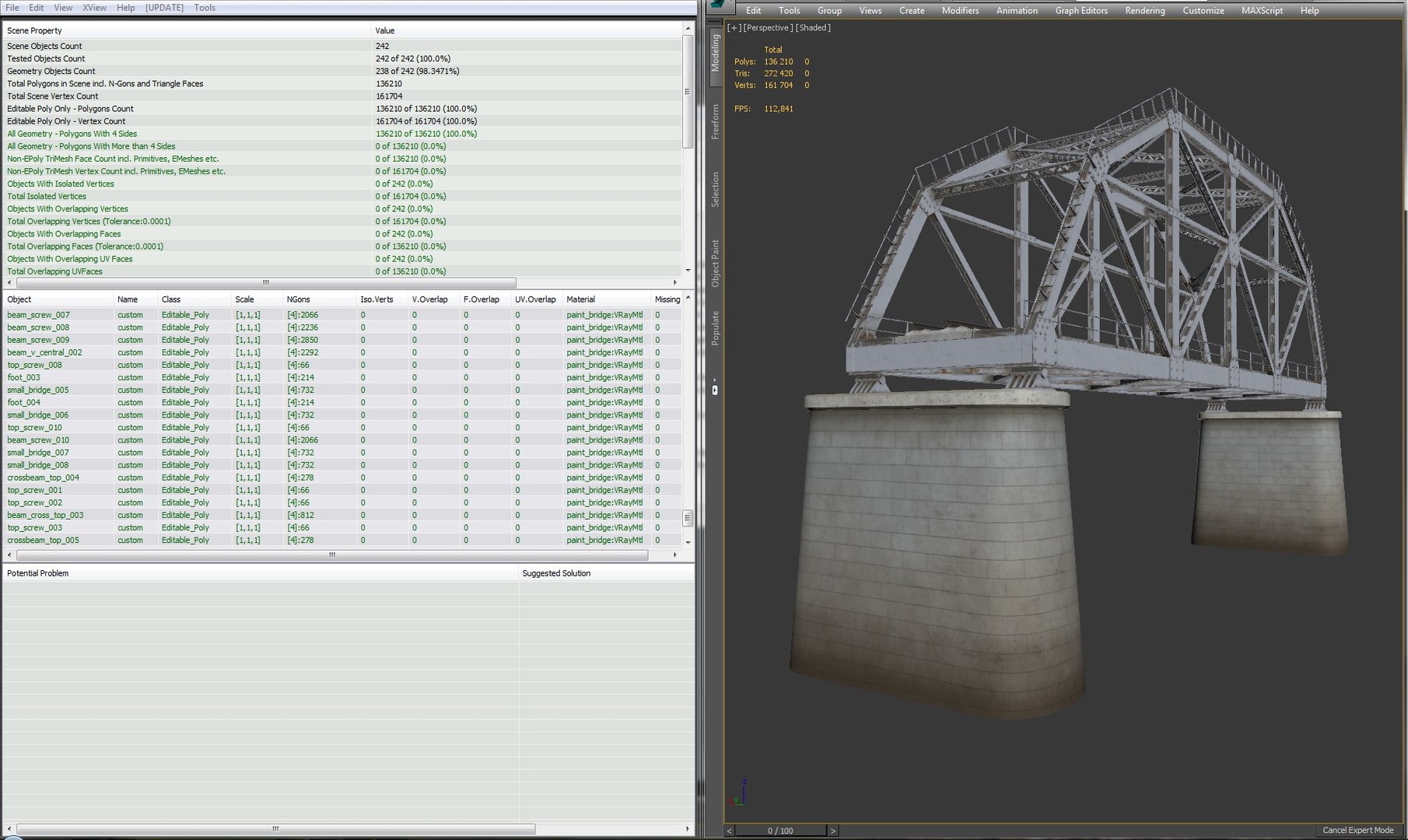Screen dimensions: 1408x840
Task: Open the [Shaded] viewport shading menu
Action: pos(813,28)
